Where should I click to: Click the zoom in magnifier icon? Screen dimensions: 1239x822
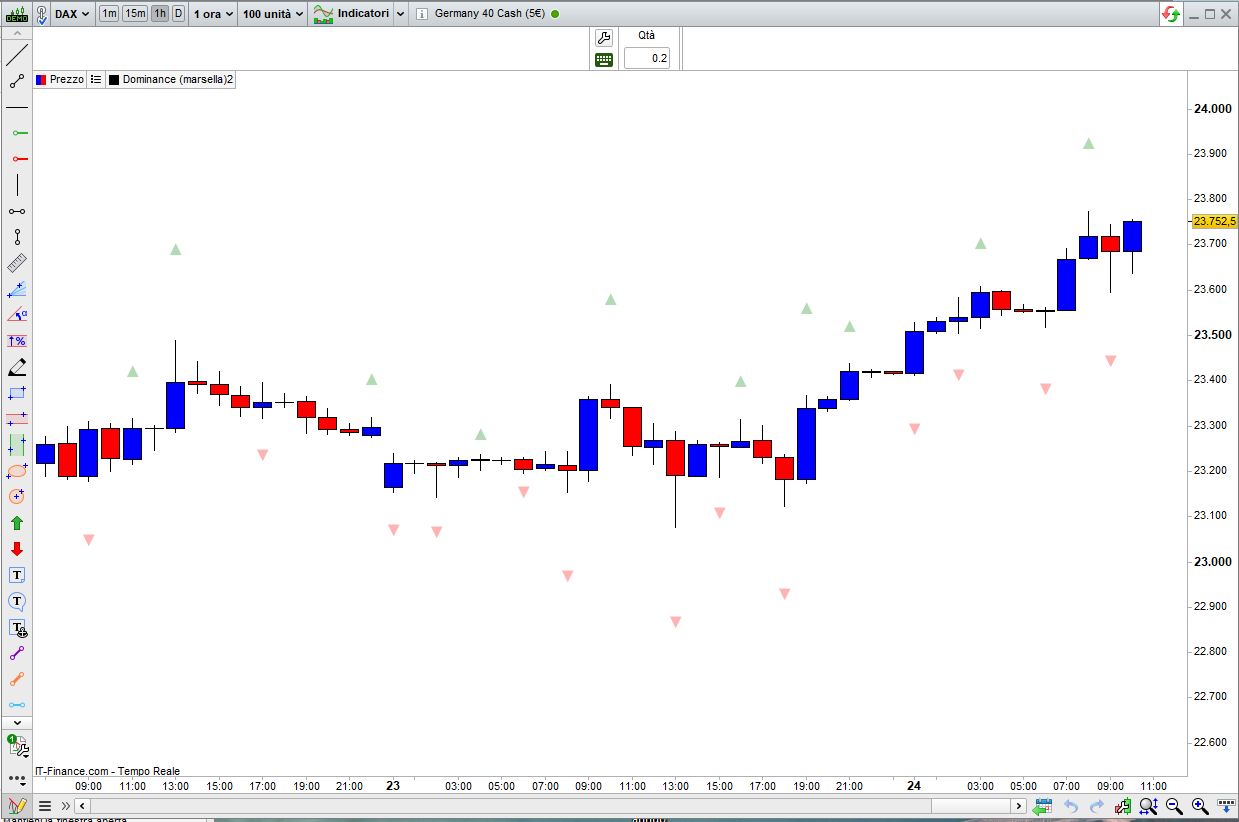click(x=1200, y=806)
